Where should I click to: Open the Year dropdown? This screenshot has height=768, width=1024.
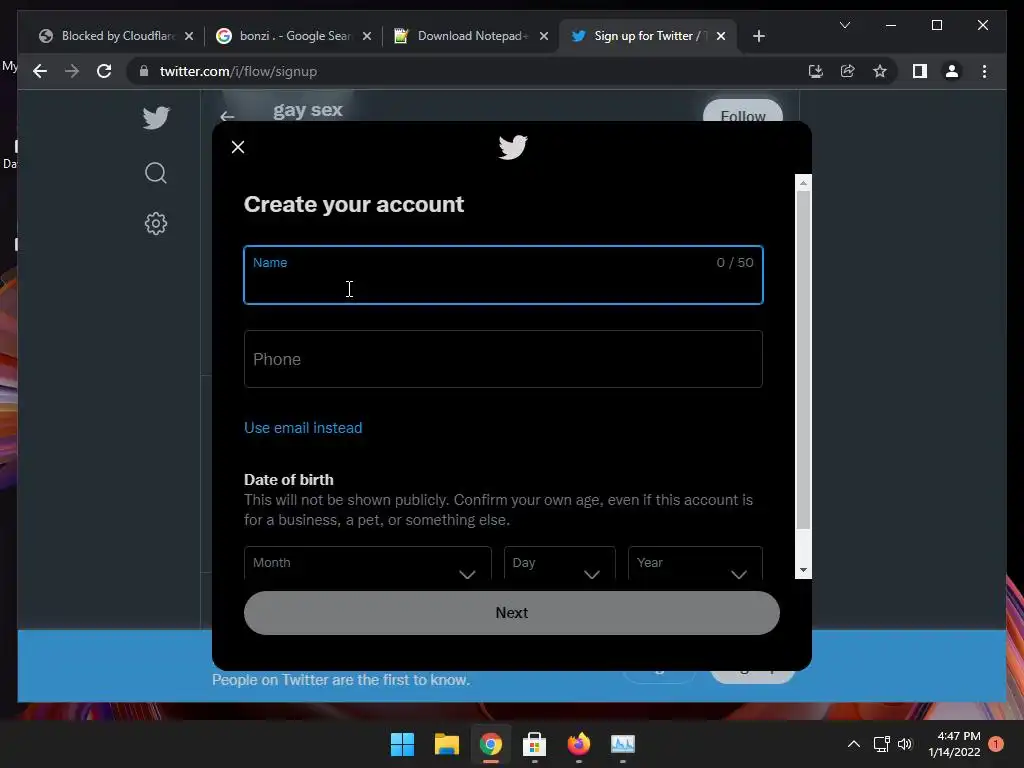point(696,563)
